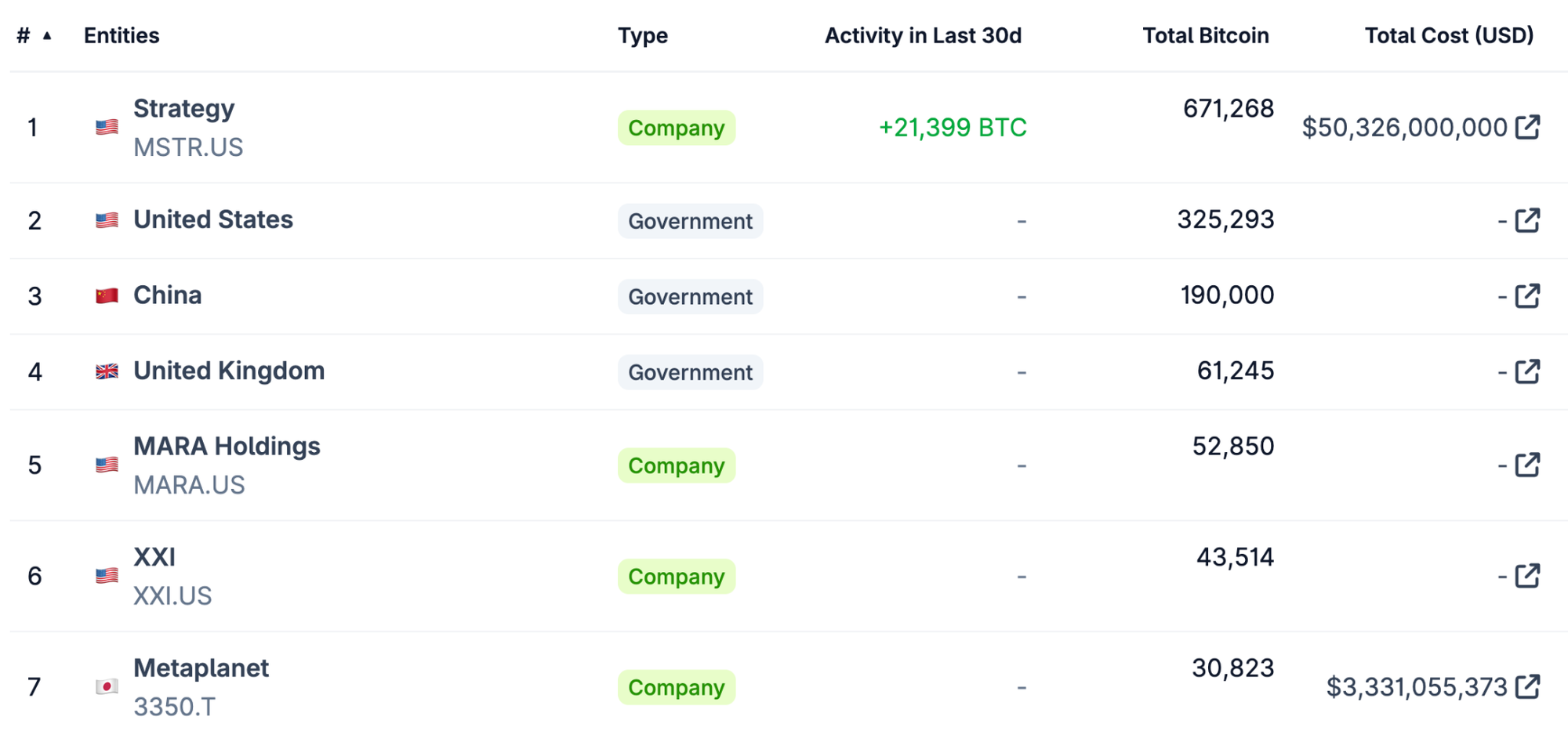Open the Metaplanet entity link

click(x=201, y=668)
